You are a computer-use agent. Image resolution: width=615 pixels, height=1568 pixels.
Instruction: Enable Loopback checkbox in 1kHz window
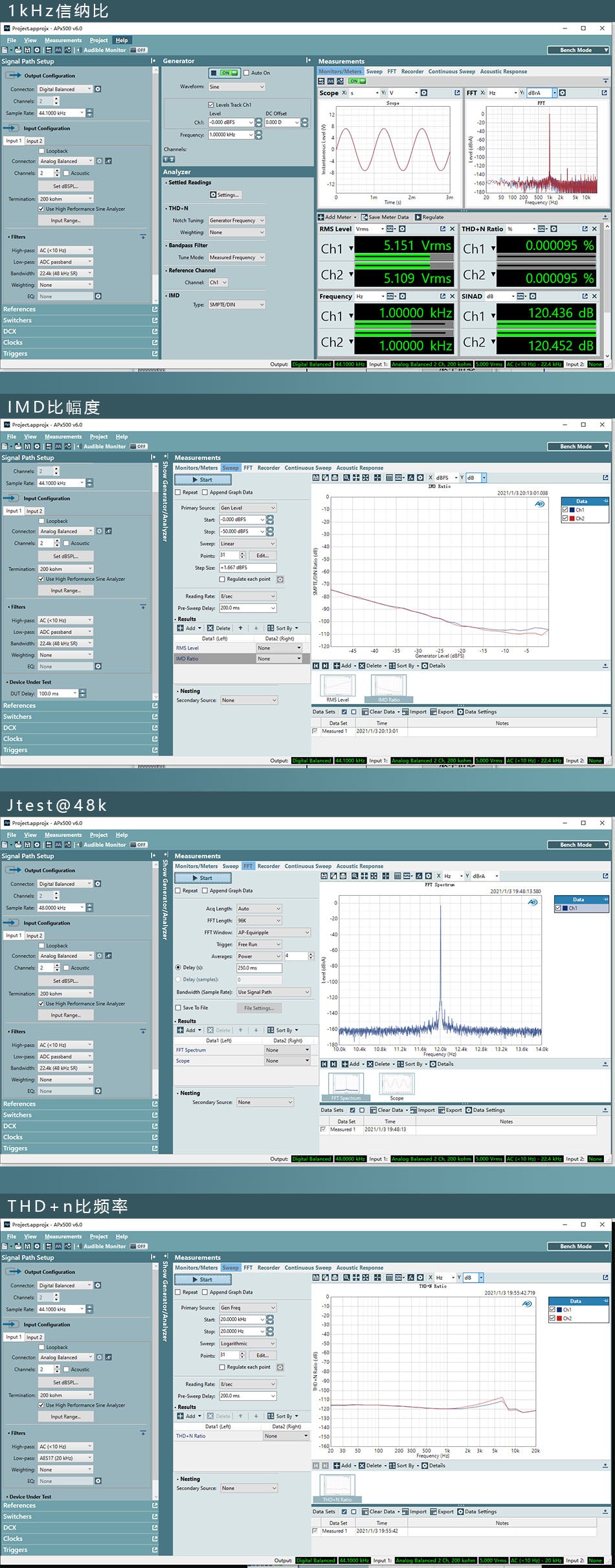[42, 151]
